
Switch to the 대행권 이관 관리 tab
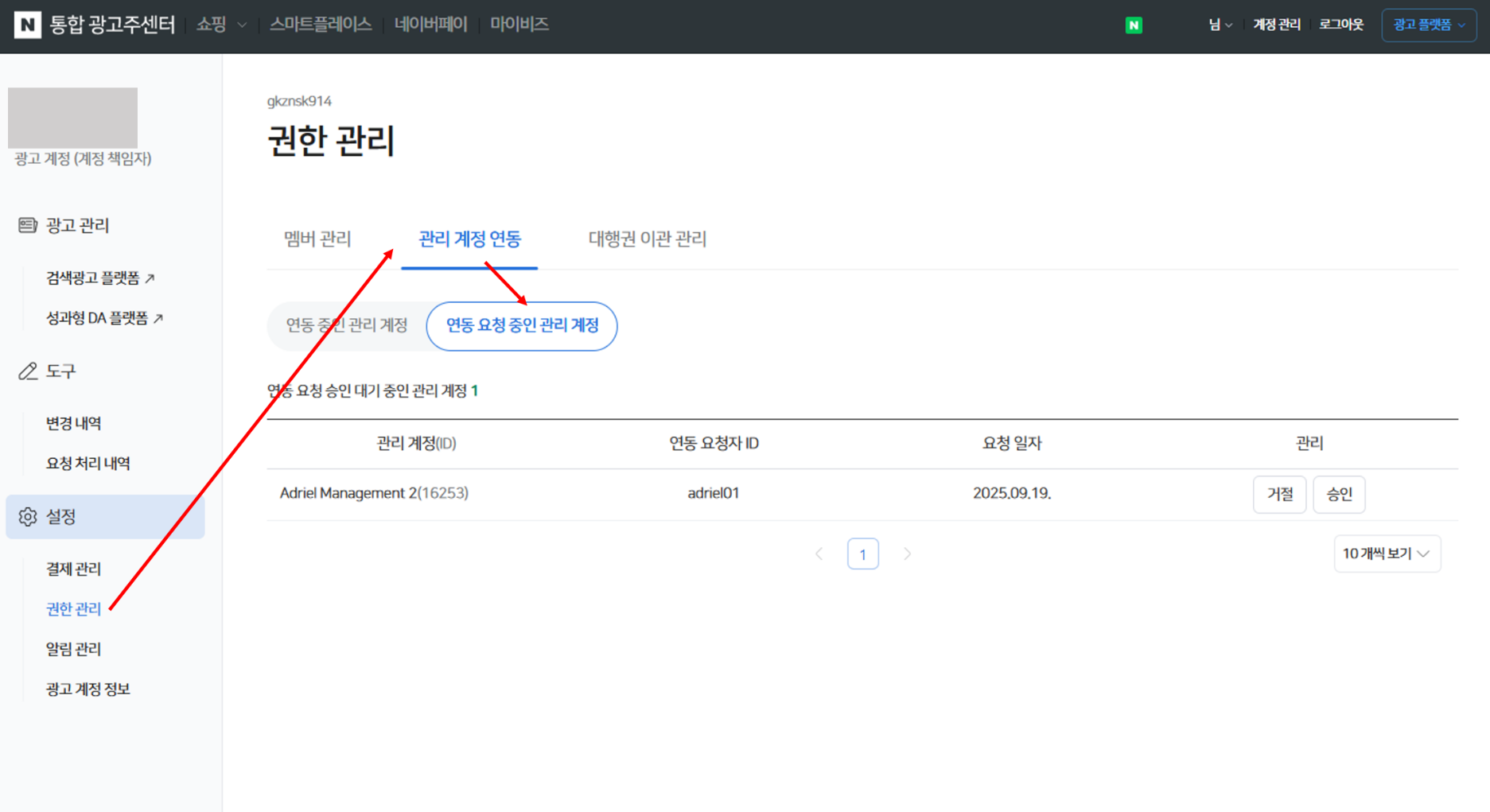point(647,239)
